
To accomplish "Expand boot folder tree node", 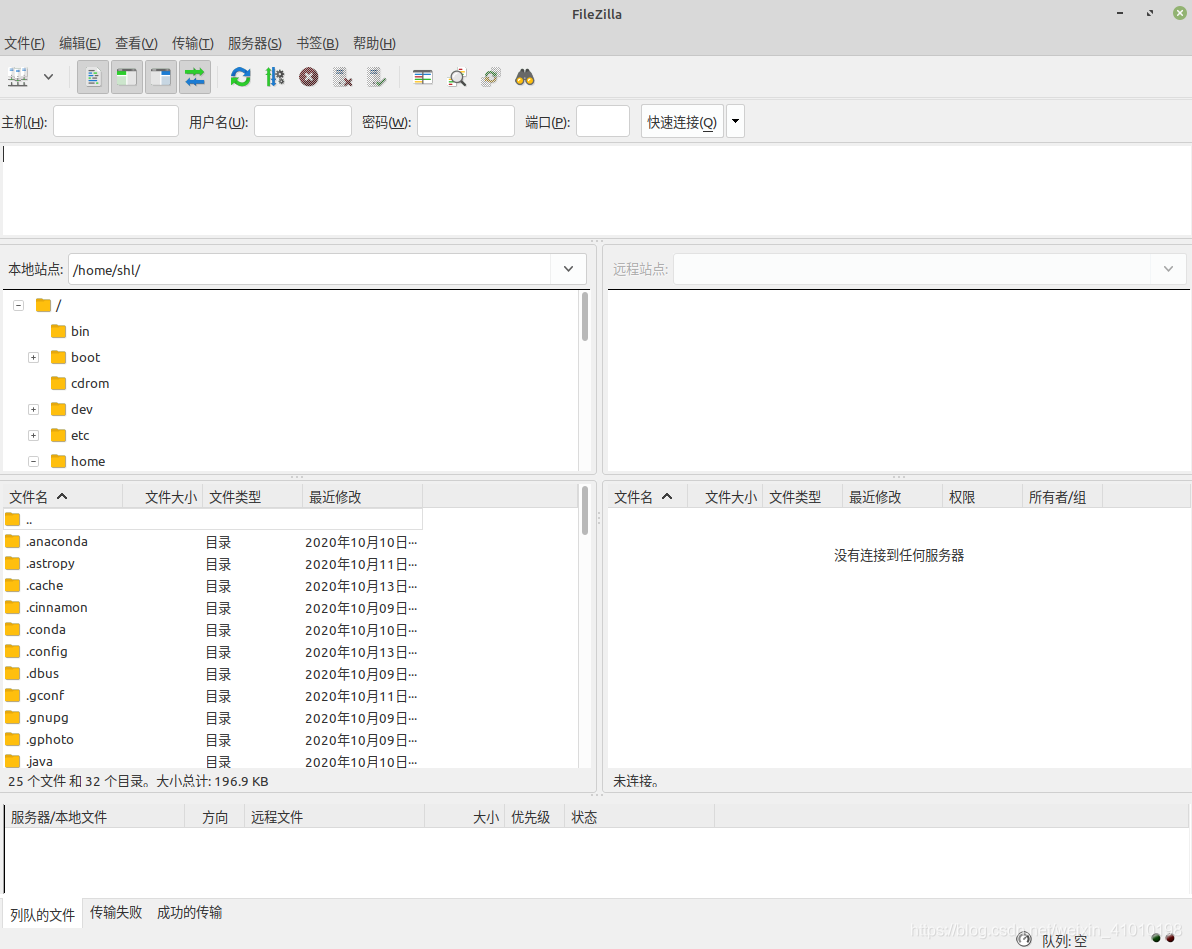I will point(33,357).
